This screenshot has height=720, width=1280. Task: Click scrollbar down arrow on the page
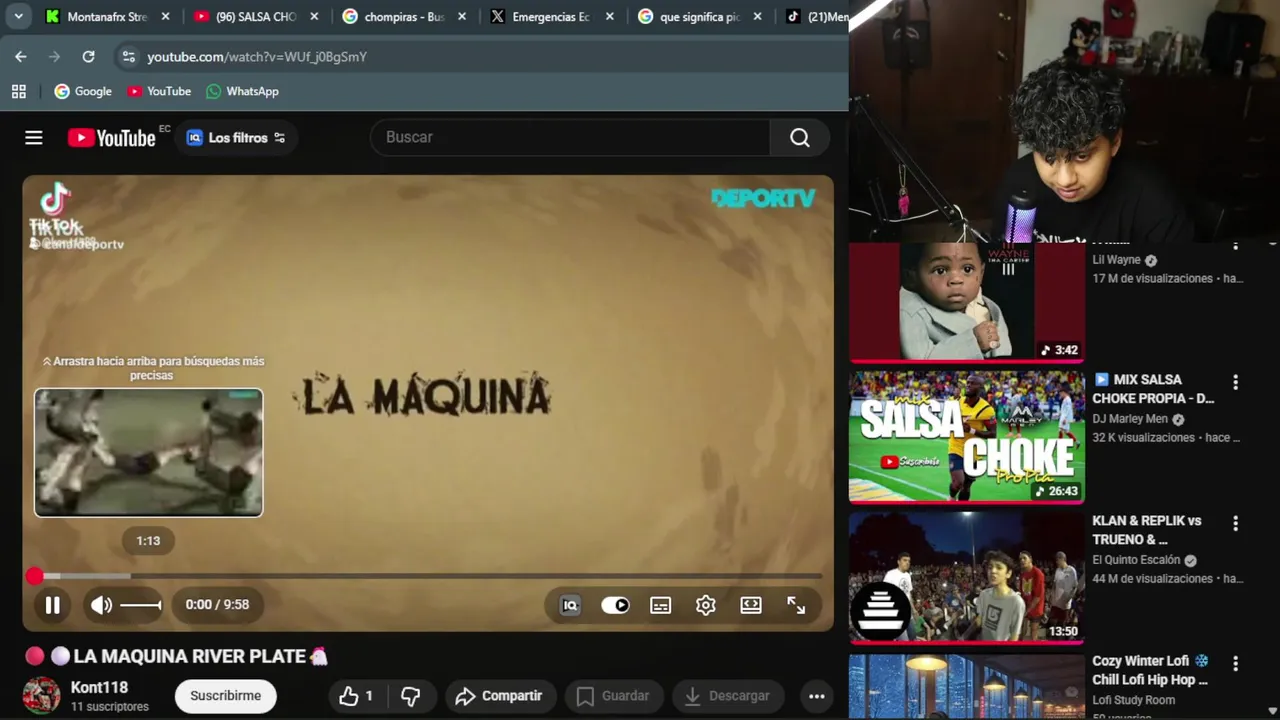(1272, 711)
